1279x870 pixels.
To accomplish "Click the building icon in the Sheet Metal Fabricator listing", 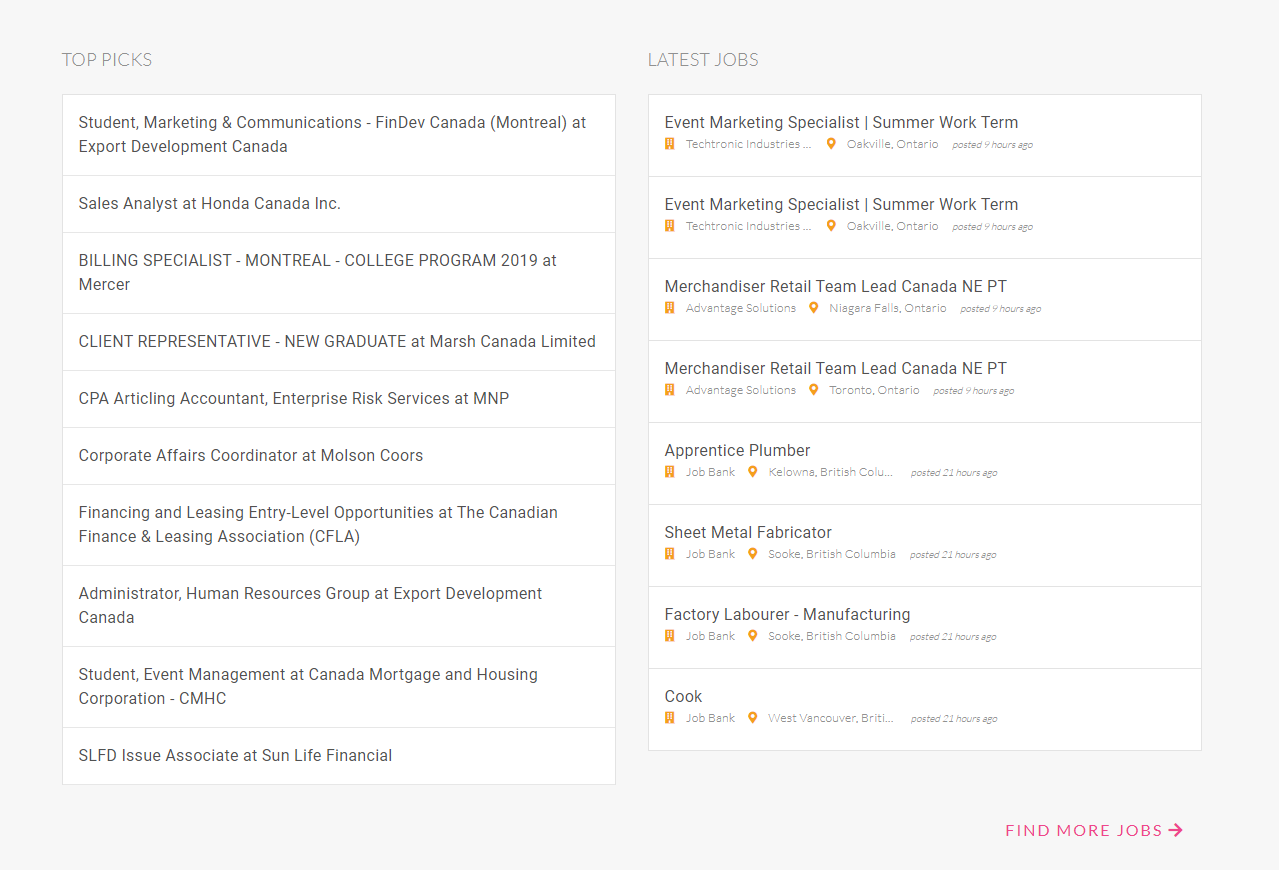I will (x=670, y=554).
